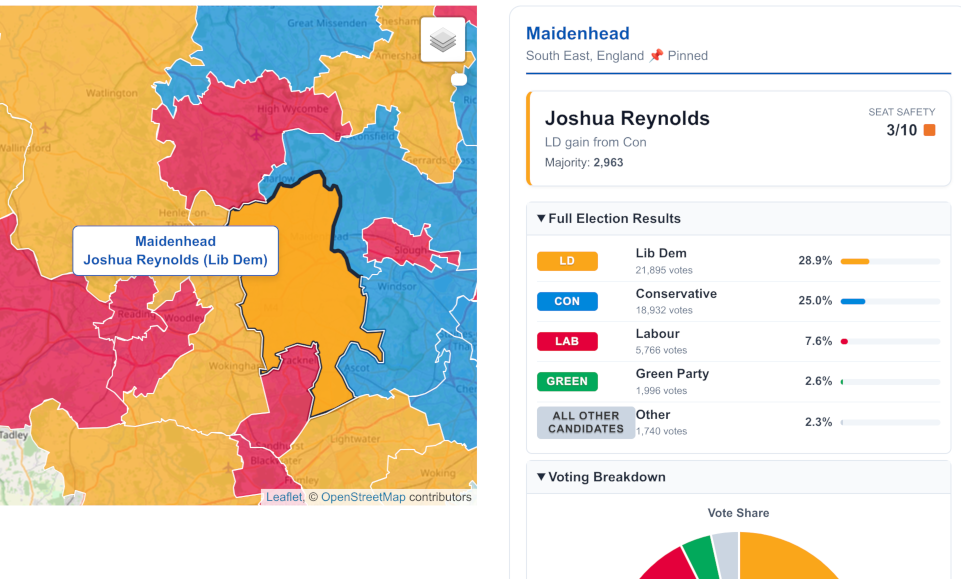This screenshot has width=961, height=579.
Task: Click the GREEN party badge
Action: pos(567,381)
